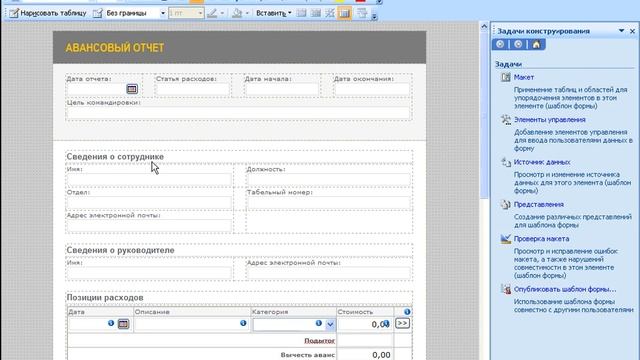Open the Представления link
This screenshot has width=640, height=360.
[x=539, y=204]
